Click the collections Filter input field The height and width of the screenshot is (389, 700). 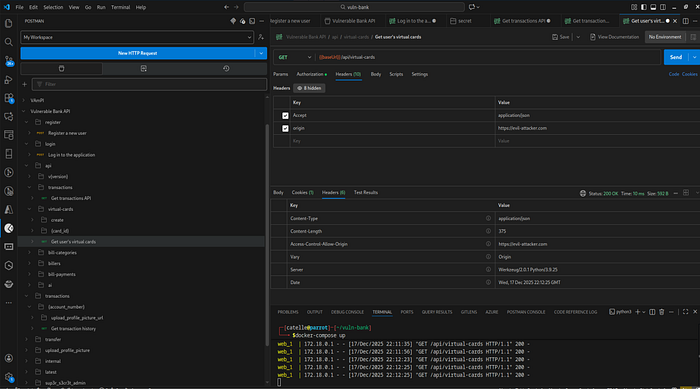pos(150,84)
